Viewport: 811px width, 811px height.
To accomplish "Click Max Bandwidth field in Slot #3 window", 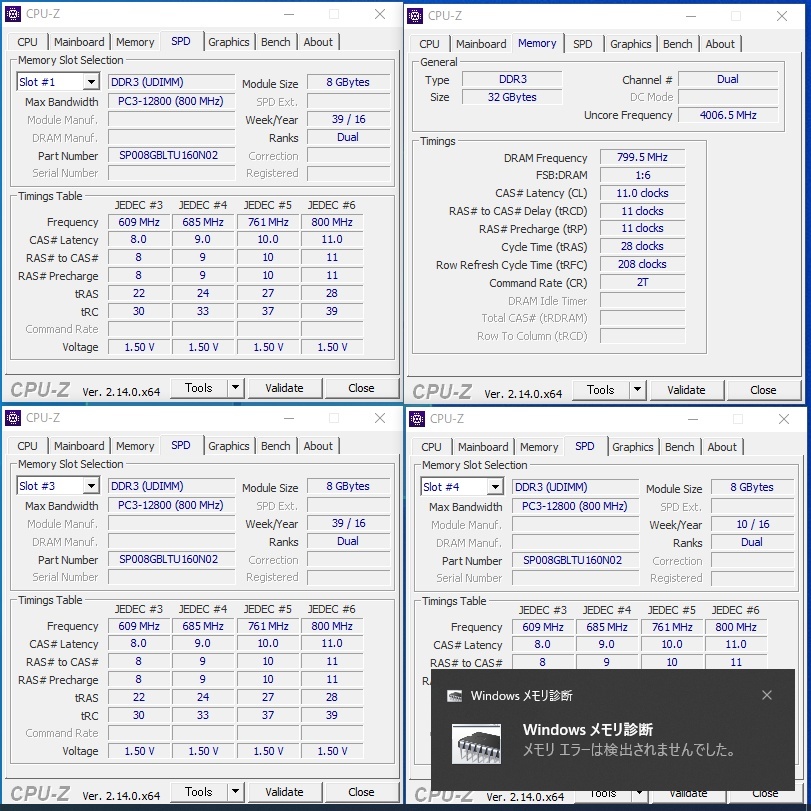I will tap(171, 505).
